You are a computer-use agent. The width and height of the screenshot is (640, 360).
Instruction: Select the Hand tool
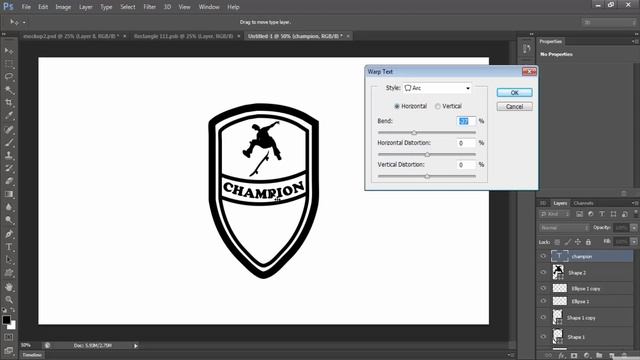(x=9, y=287)
